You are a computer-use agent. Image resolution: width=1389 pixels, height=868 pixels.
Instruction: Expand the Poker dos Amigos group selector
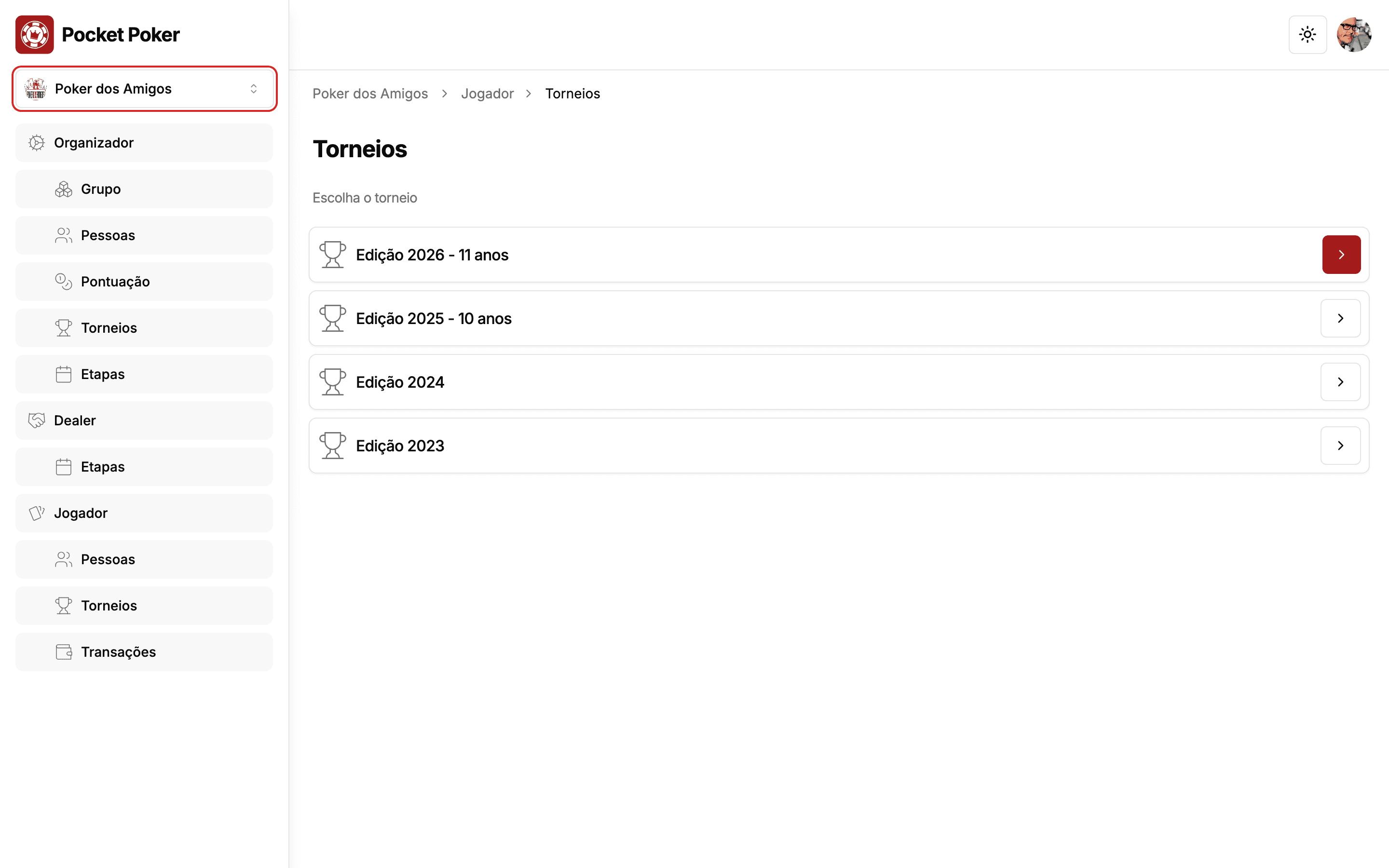144,89
